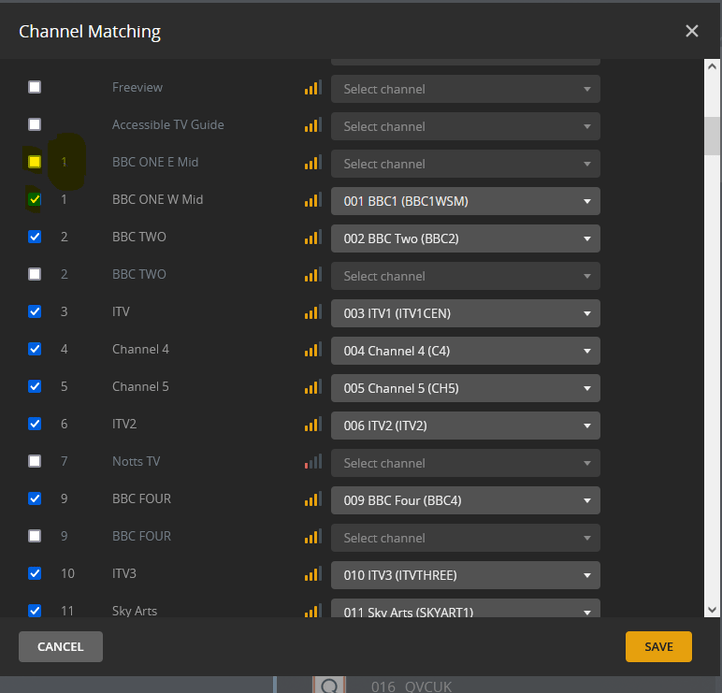This screenshot has width=722, height=693.
Task: Uncheck ITV3 checkbox
Action: click(x=35, y=573)
